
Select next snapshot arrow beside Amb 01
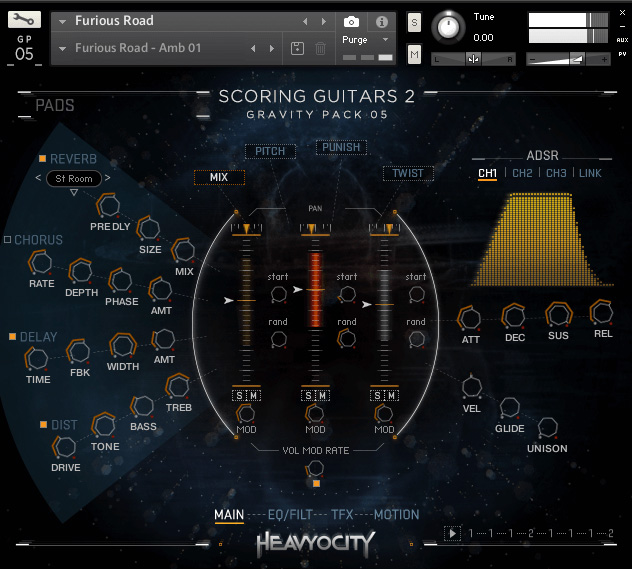(x=272, y=48)
